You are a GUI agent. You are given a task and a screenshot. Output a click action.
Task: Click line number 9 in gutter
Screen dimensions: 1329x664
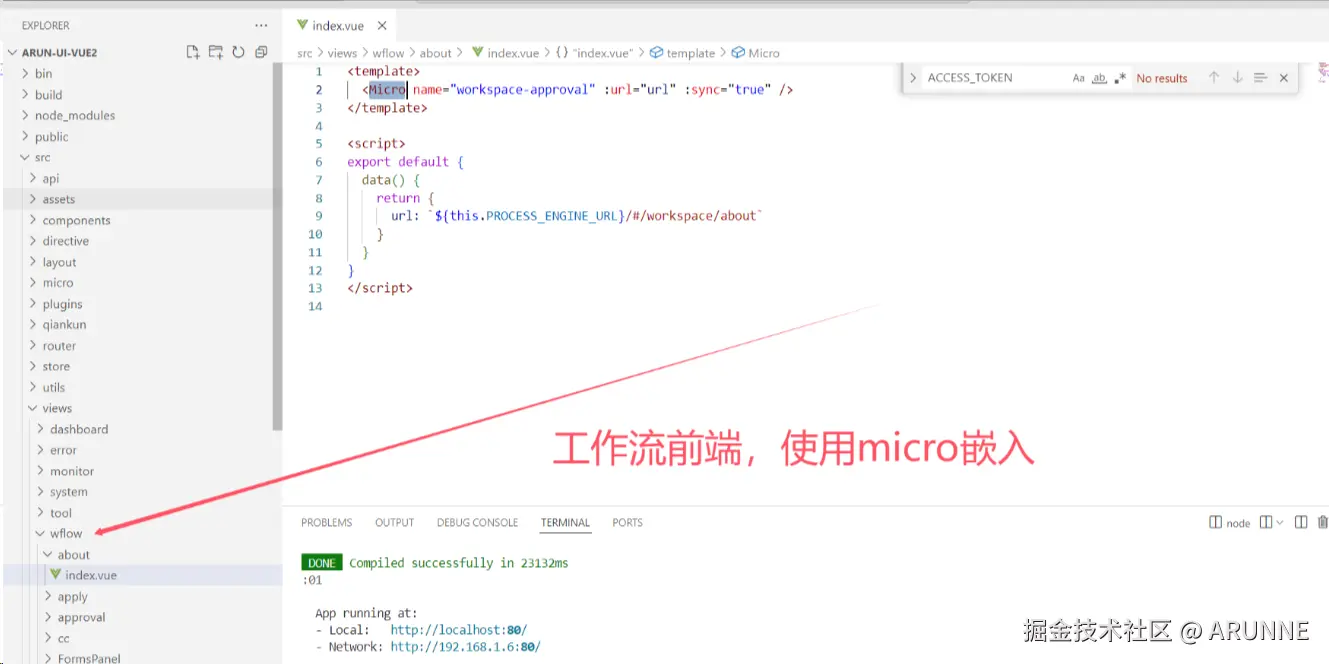(319, 216)
